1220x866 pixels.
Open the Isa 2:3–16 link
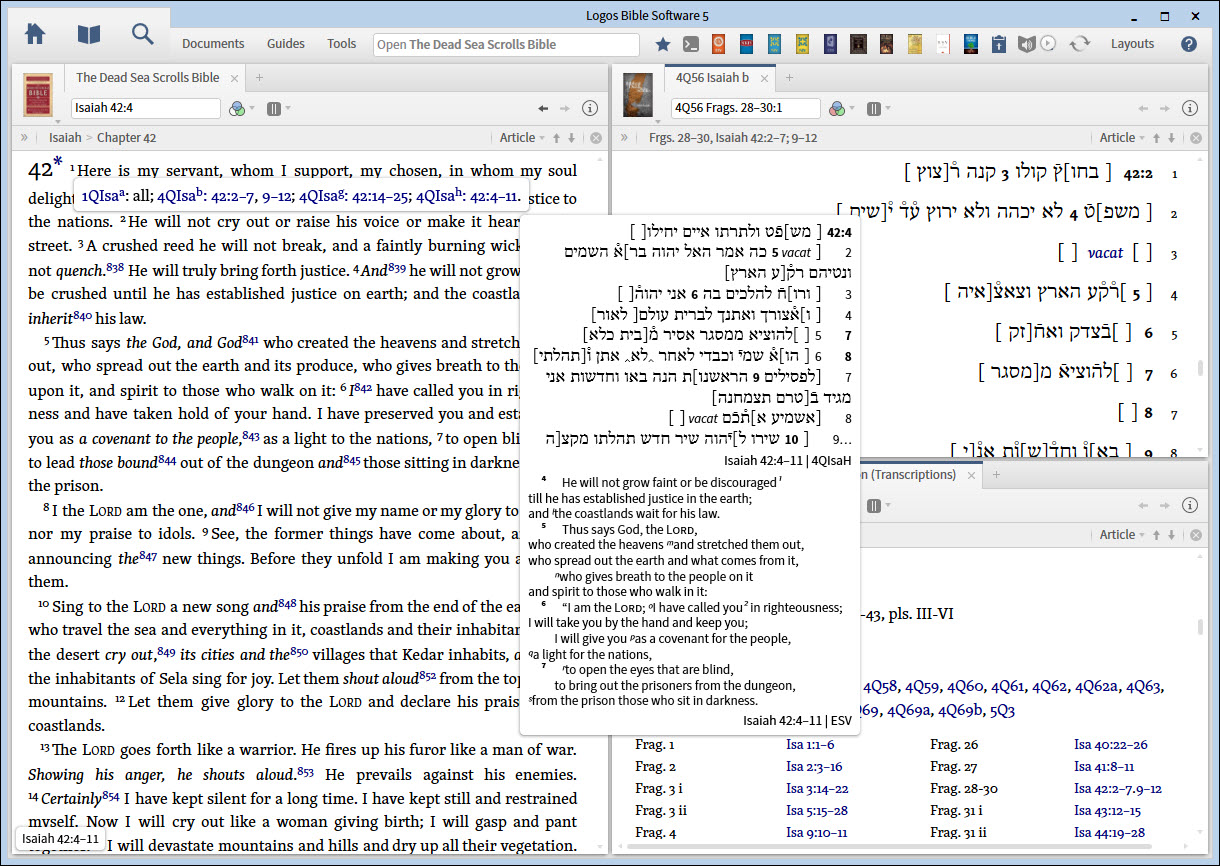(814, 767)
